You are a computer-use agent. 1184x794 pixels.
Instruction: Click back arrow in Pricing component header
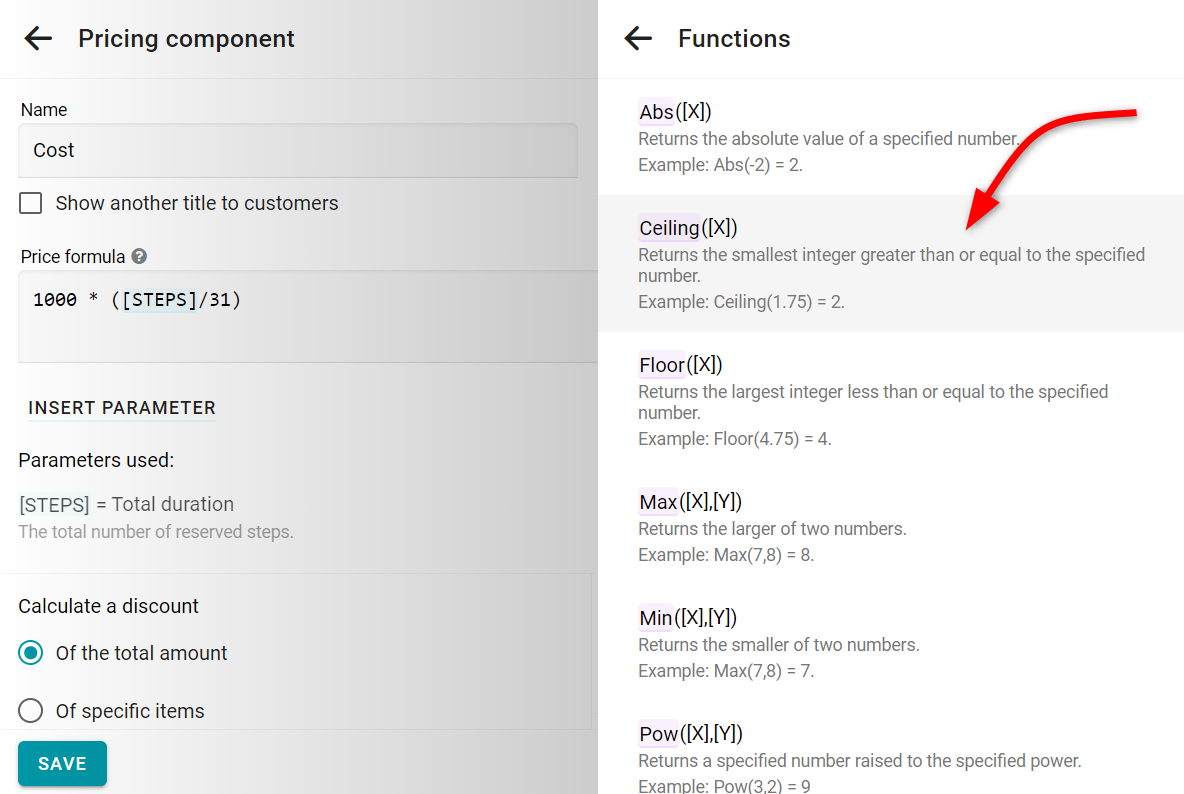[38, 39]
